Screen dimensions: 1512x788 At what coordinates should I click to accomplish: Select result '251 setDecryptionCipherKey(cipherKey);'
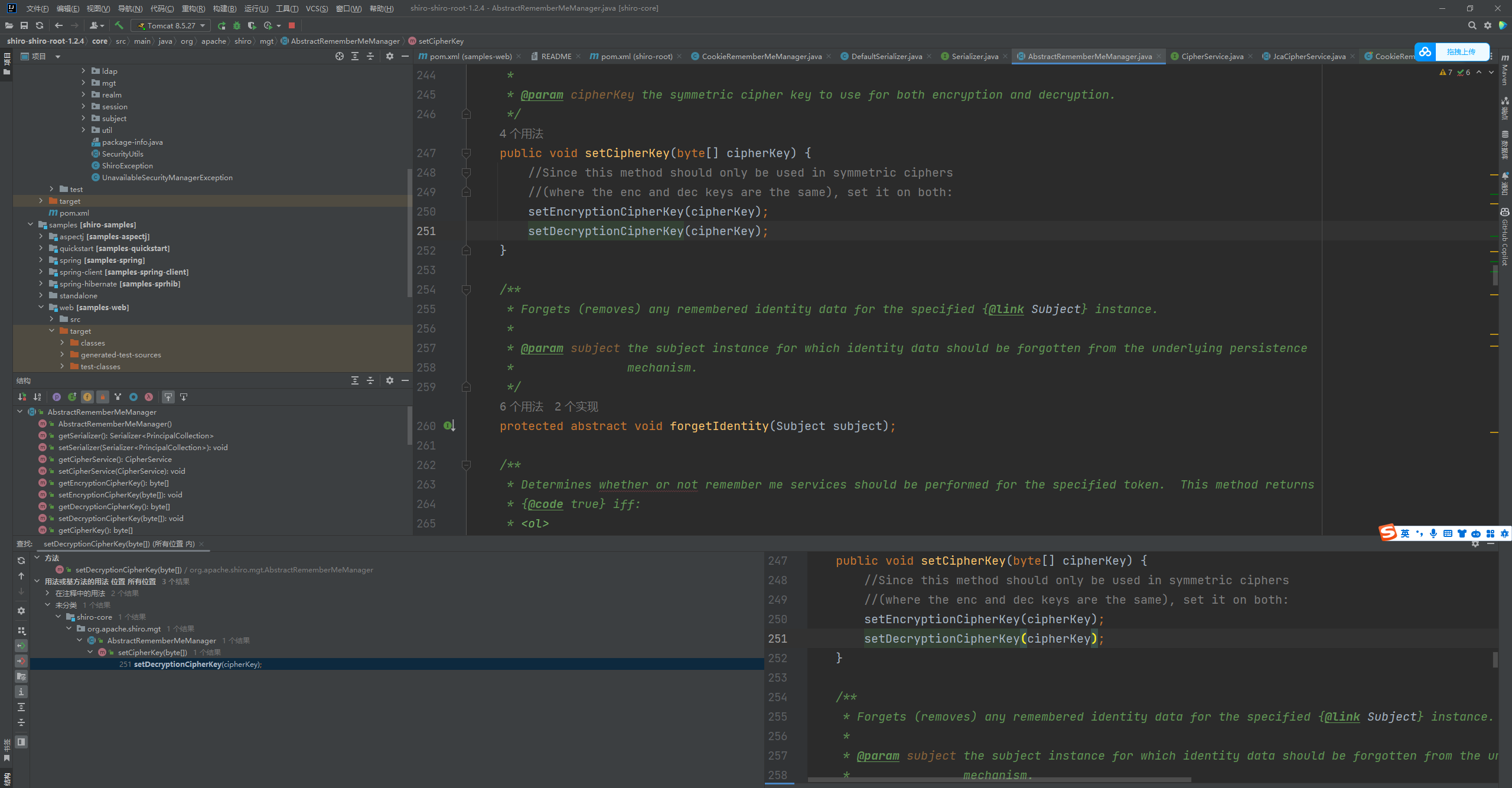[397, 664]
